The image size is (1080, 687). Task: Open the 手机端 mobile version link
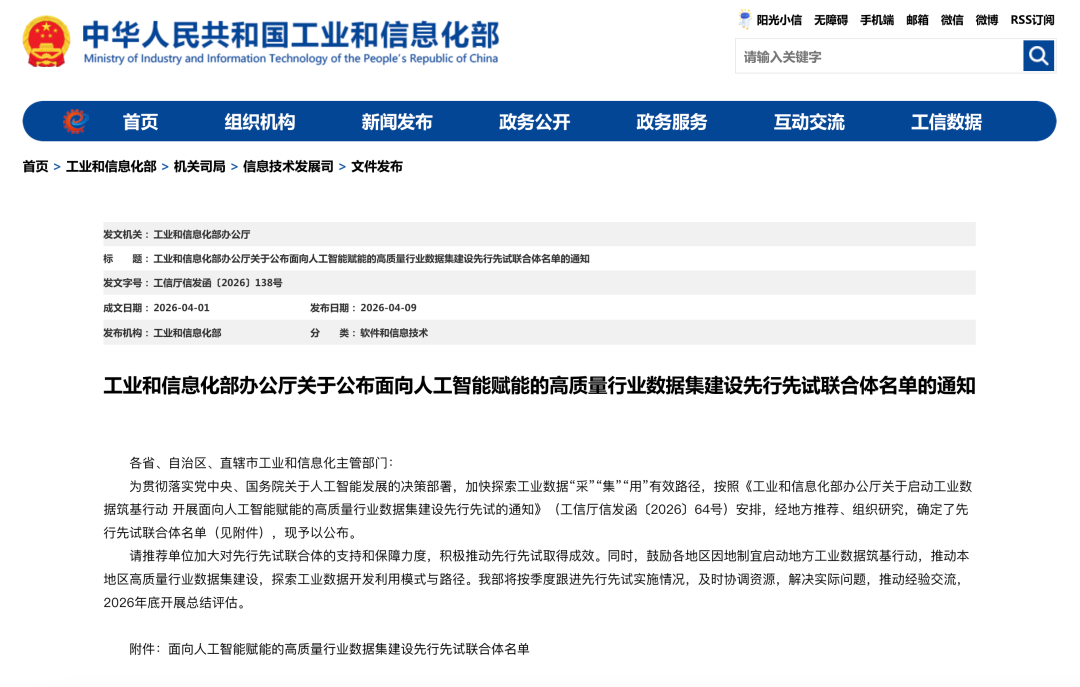[x=877, y=20]
